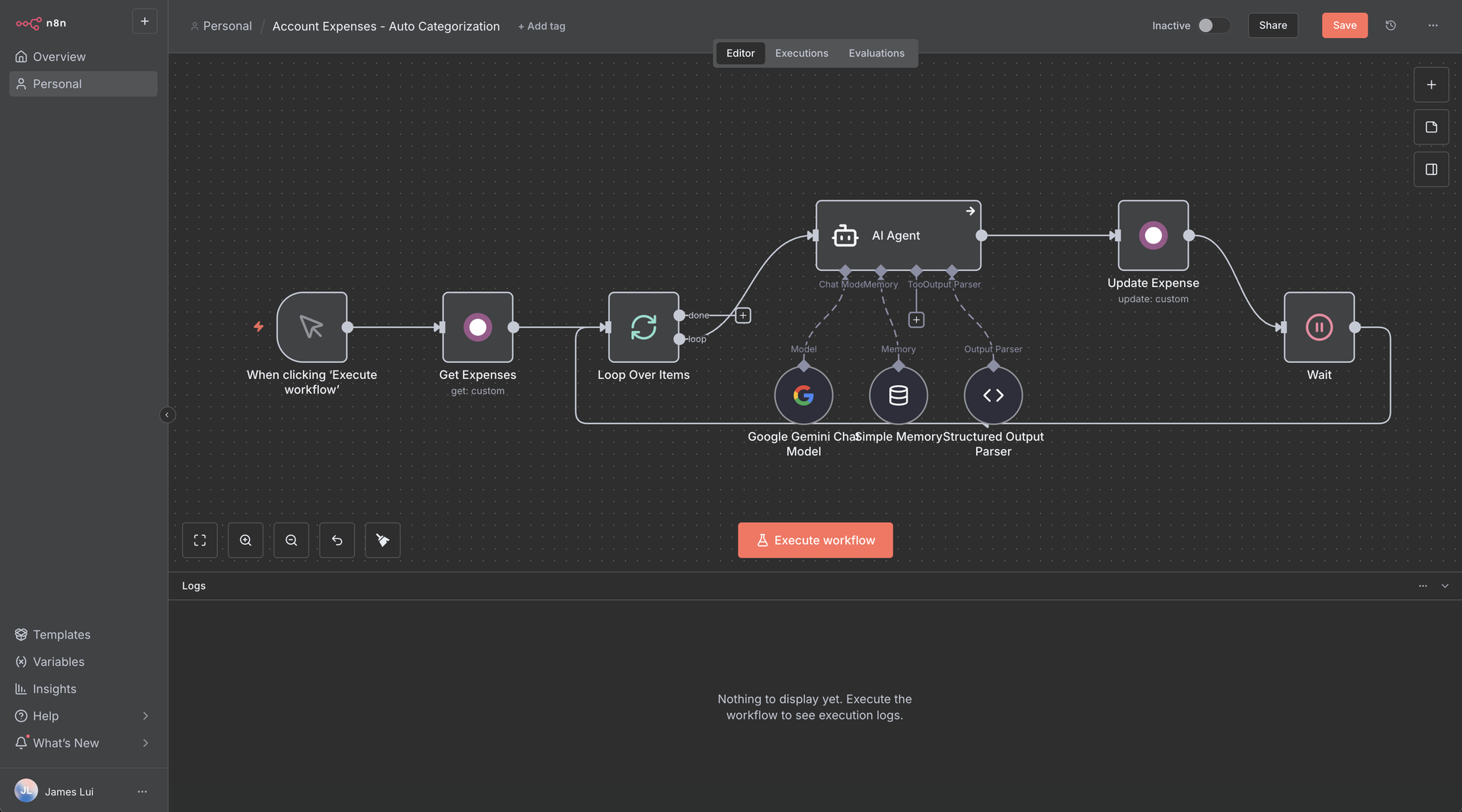Click the tidy up workflow icon
The height and width of the screenshot is (812, 1462).
click(x=382, y=540)
